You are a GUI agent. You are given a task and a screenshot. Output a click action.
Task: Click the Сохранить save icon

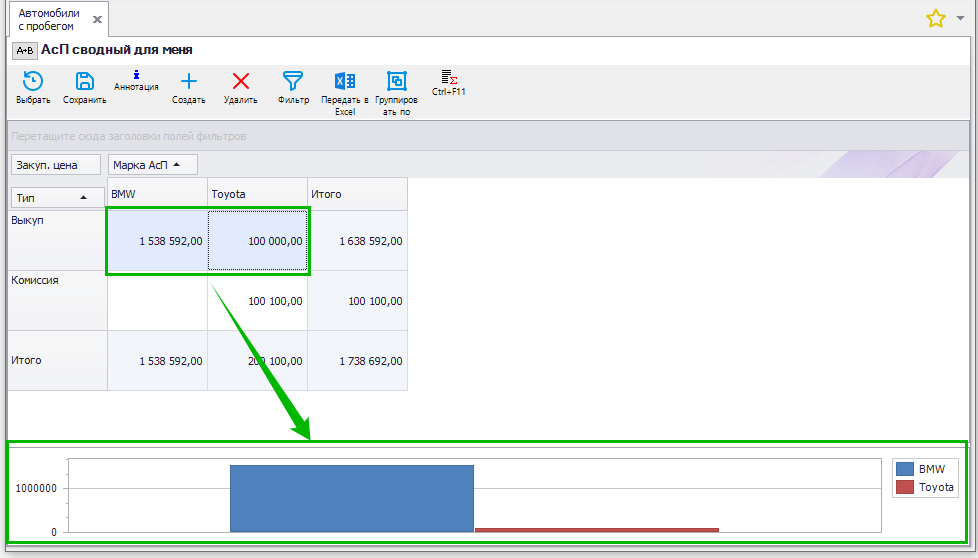pyautogui.click(x=85, y=82)
